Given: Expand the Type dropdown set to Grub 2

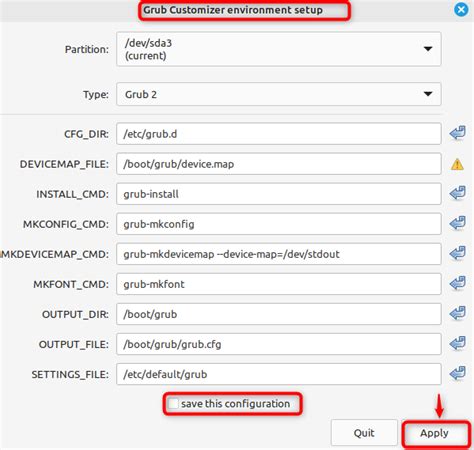Looking at the screenshot, I should pyautogui.click(x=279, y=94).
